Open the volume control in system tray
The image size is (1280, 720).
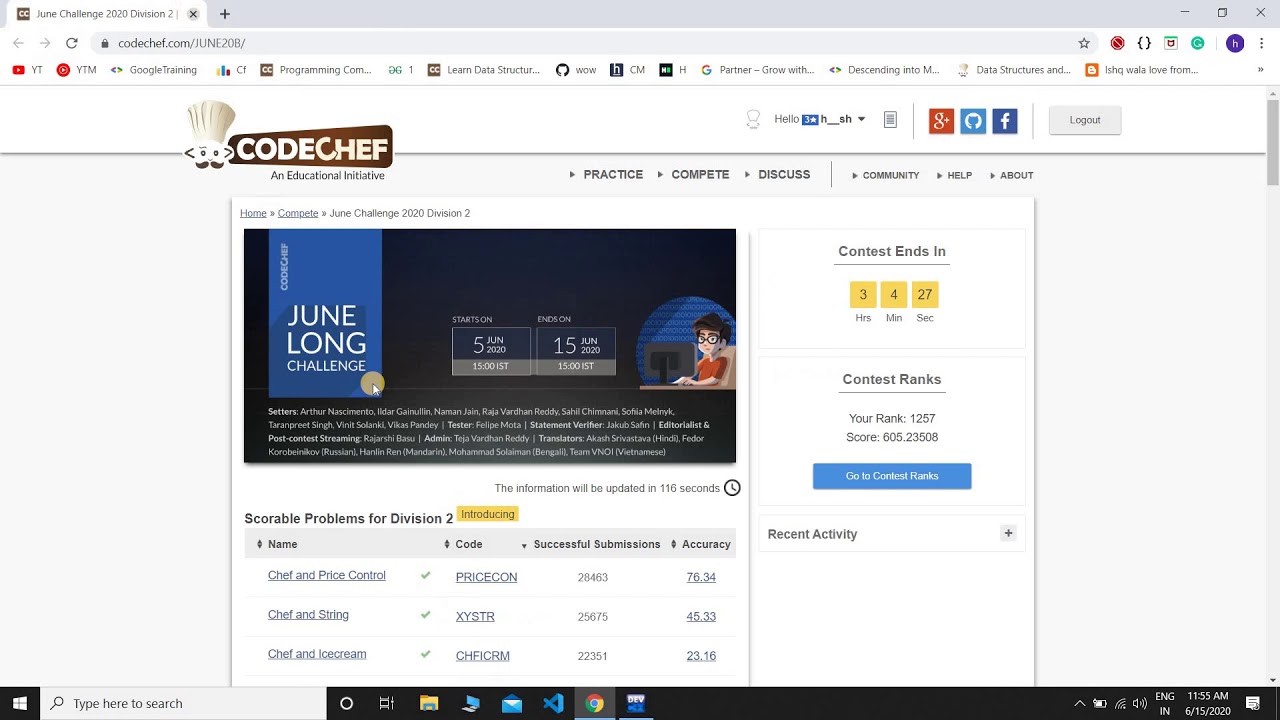pyautogui.click(x=1140, y=703)
